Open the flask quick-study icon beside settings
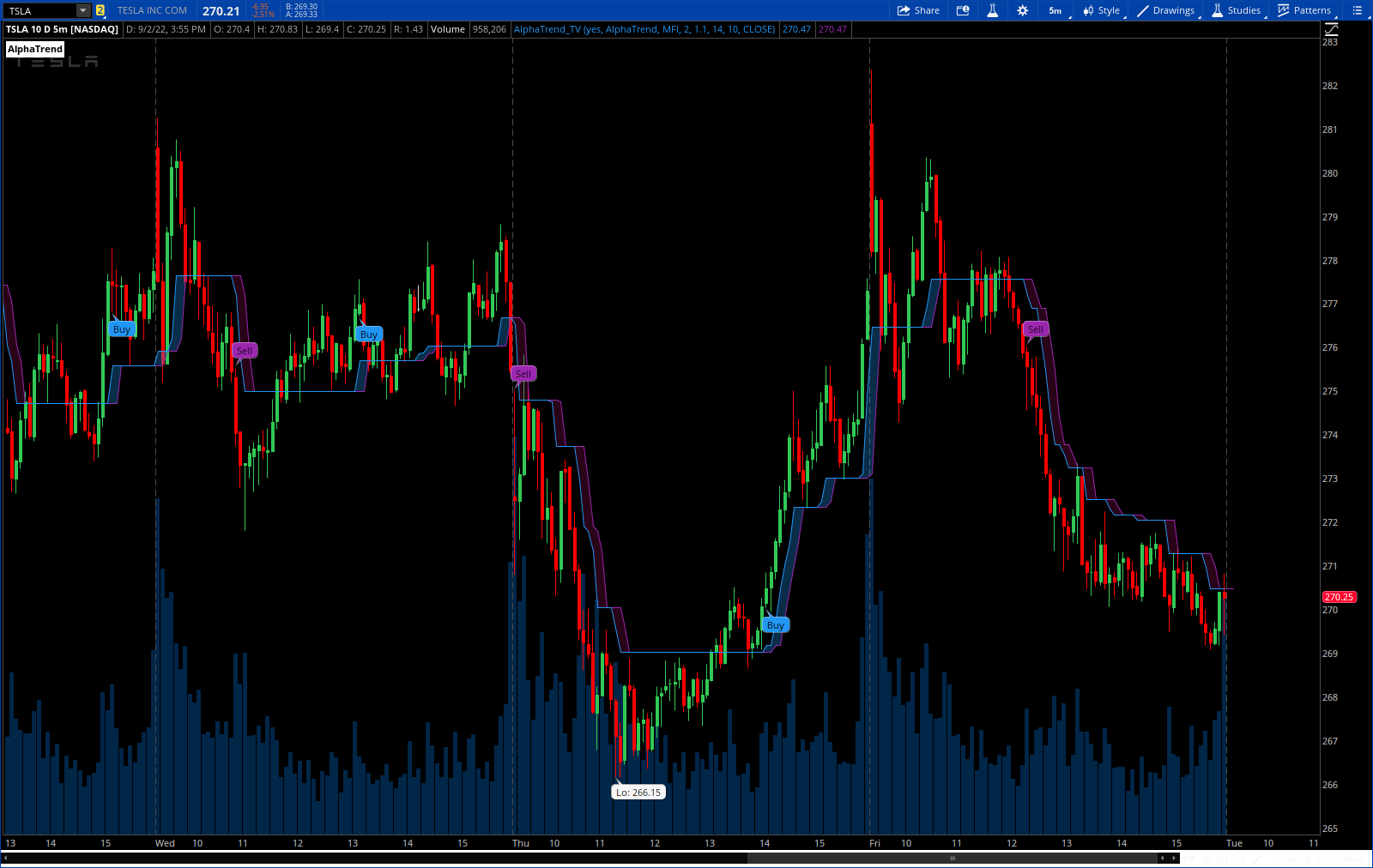Image resolution: width=1373 pixels, height=868 pixels. (x=992, y=10)
